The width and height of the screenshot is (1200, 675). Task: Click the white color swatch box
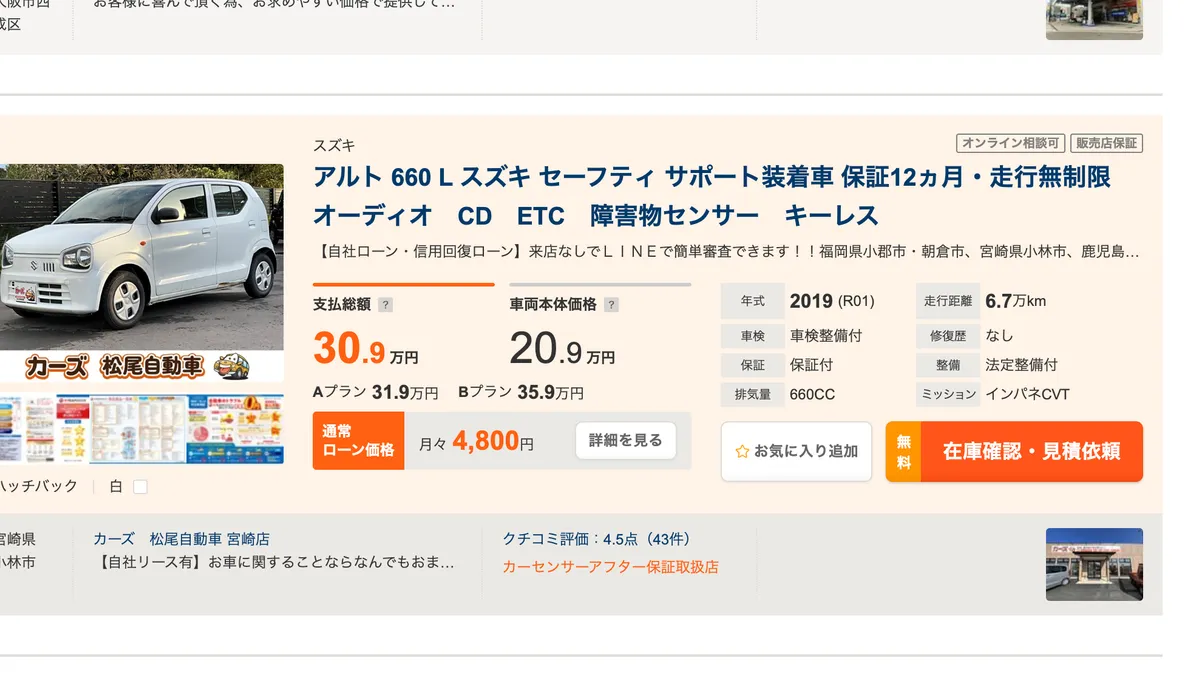coord(140,487)
